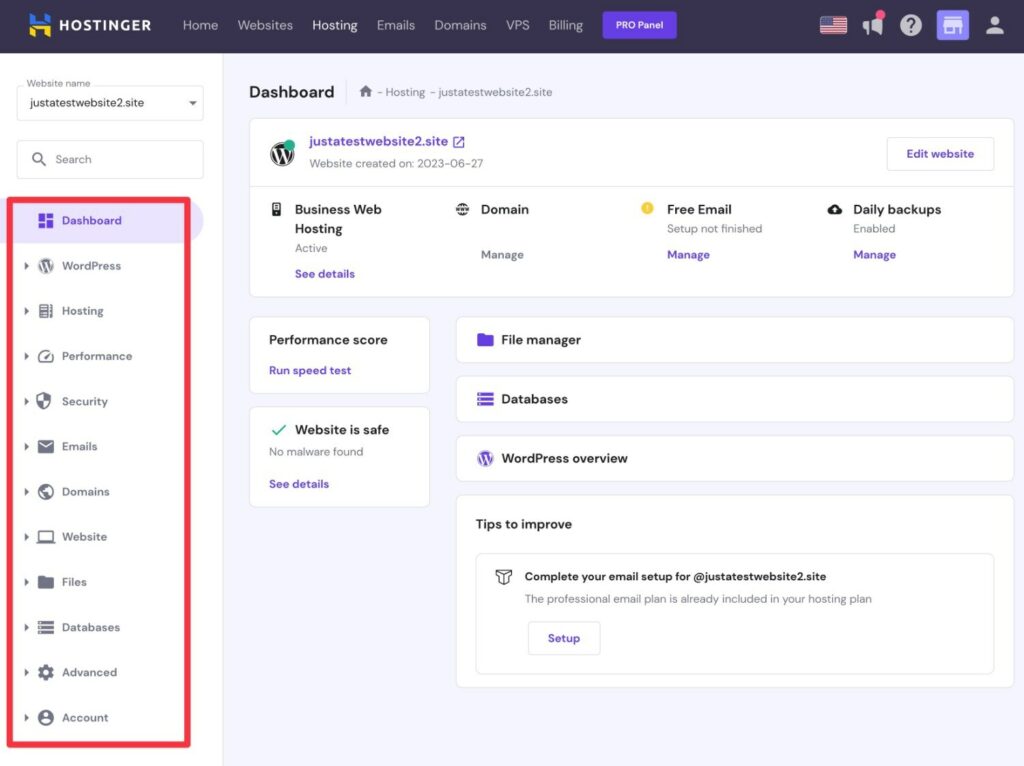Click the Dashboard grid icon in sidebar
The height and width of the screenshot is (766, 1024).
46,221
